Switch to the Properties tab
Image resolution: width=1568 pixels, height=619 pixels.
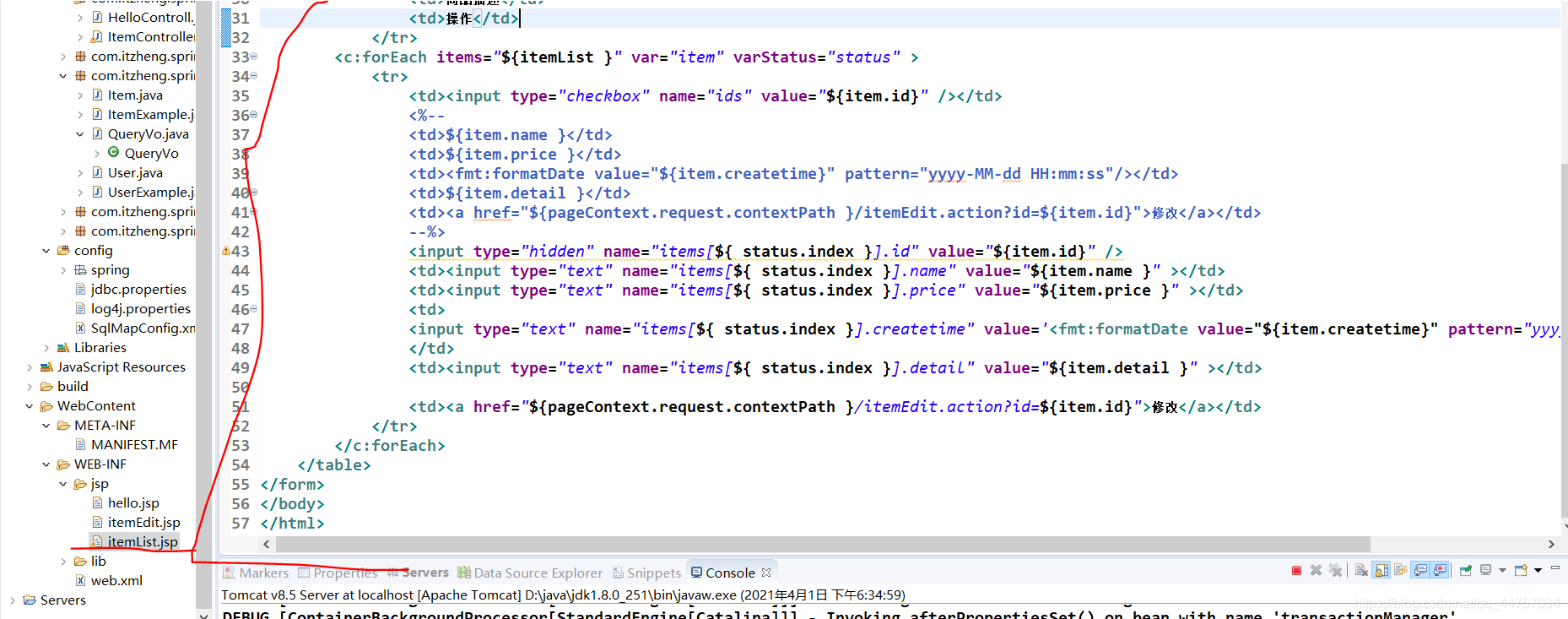tap(338, 573)
